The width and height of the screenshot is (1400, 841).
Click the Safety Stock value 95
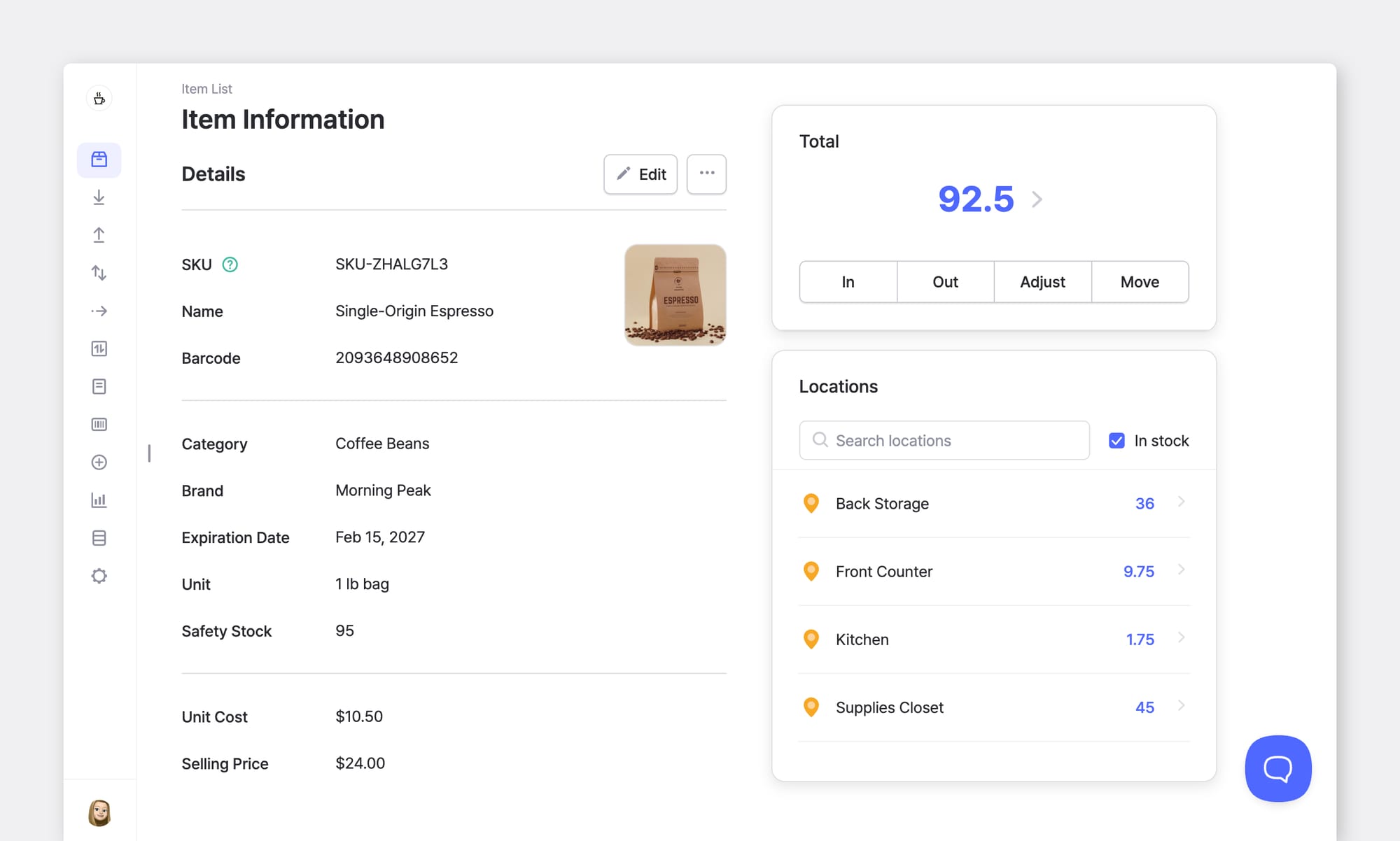coord(344,630)
